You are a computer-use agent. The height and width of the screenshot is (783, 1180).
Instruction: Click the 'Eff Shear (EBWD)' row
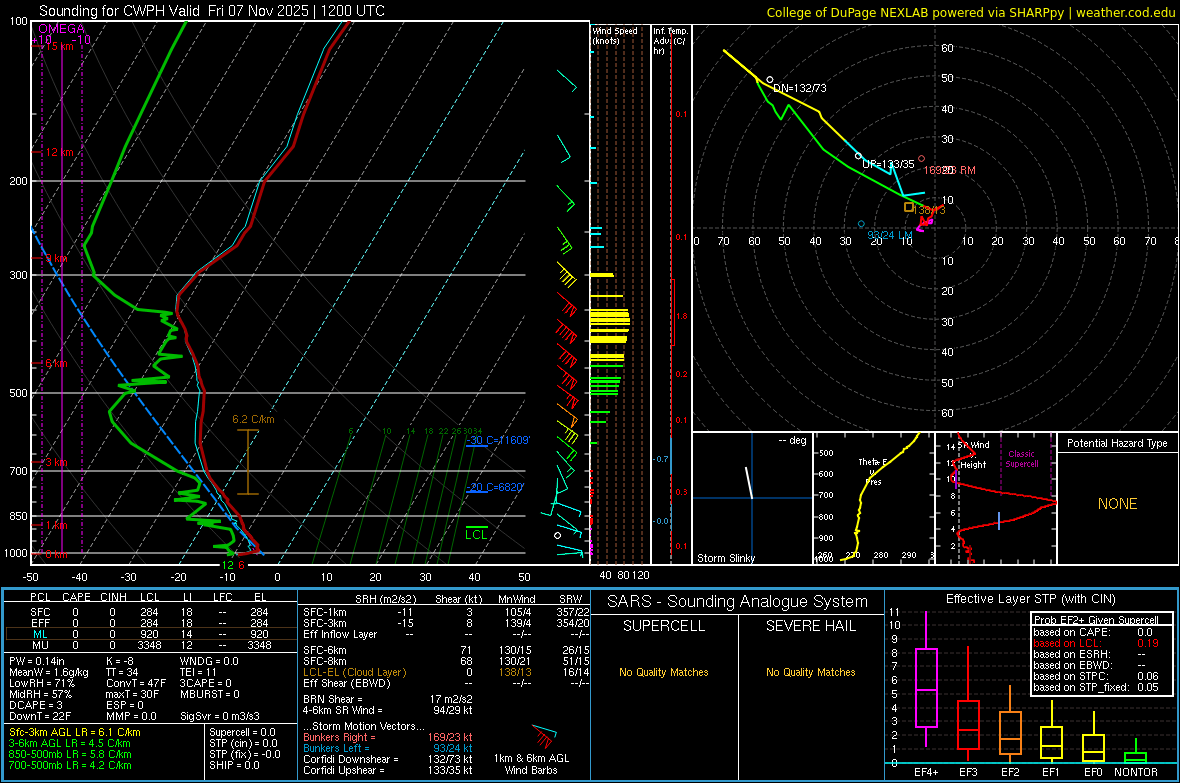[446, 683]
